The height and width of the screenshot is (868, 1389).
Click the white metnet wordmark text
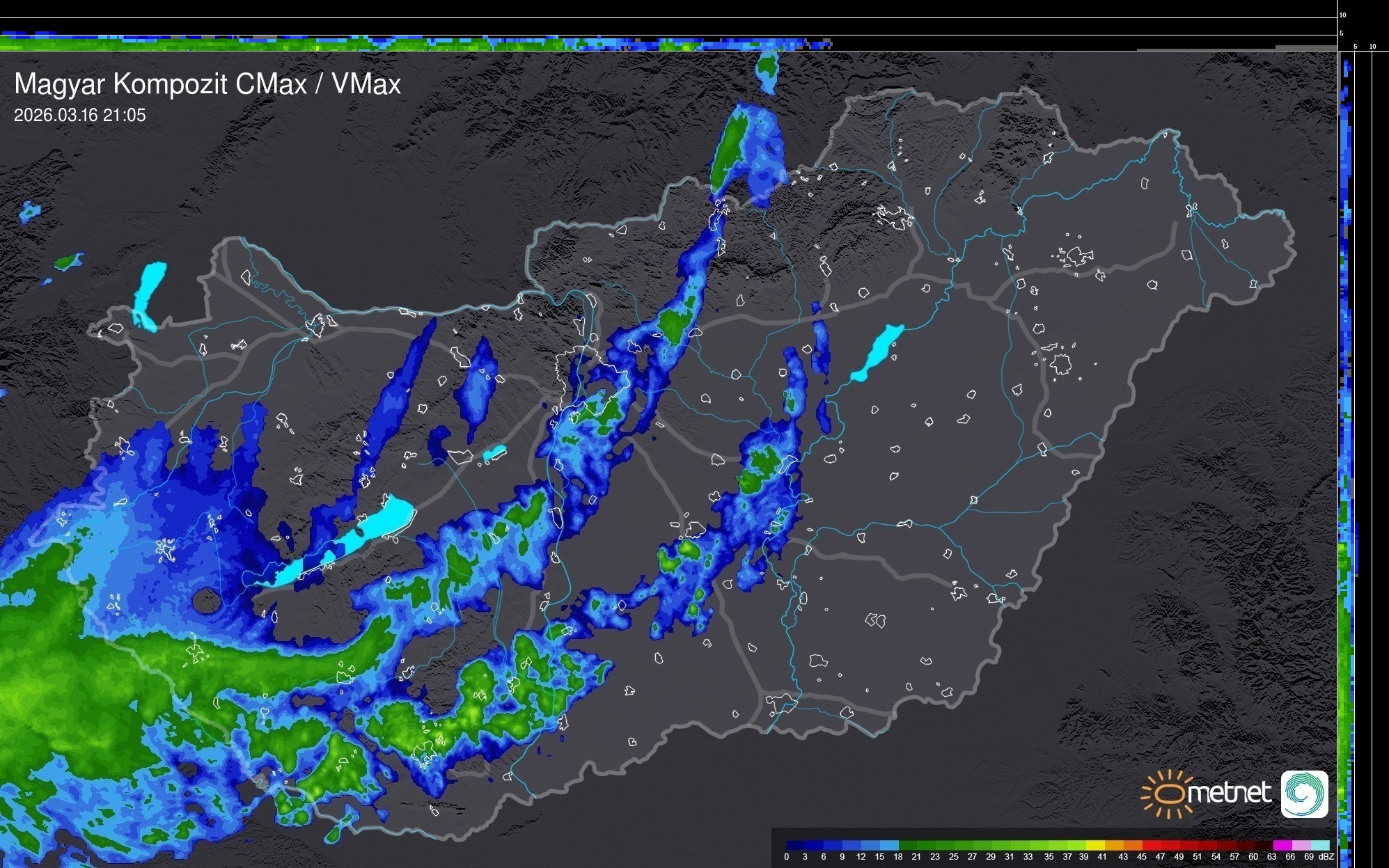(1229, 793)
